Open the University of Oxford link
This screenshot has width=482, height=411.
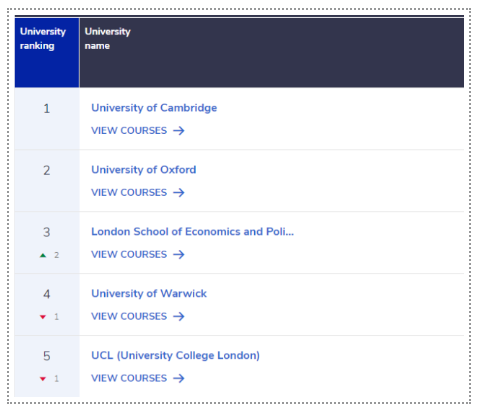pyautogui.click(x=144, y=170)
